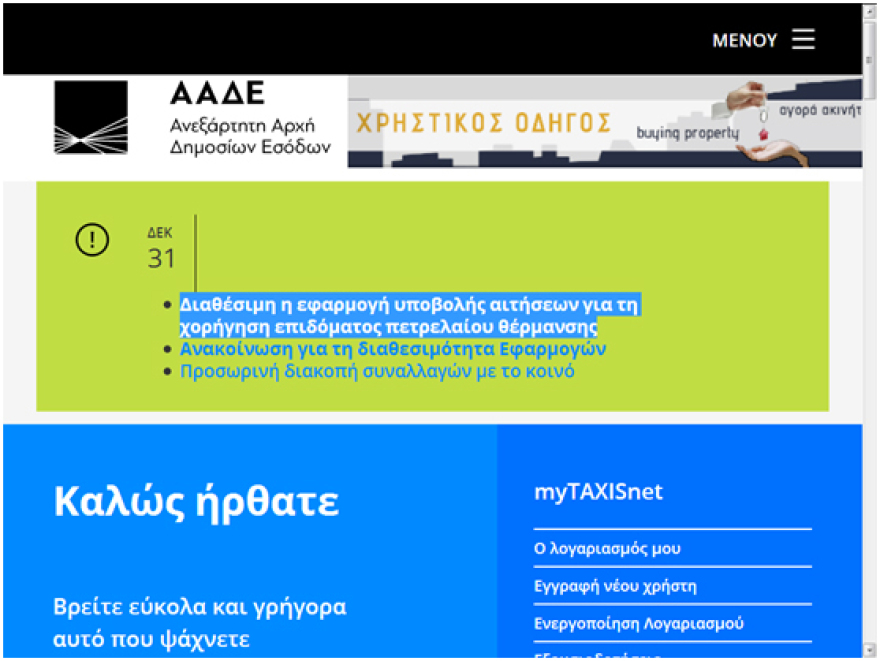880x661 pixels.
Task: Open Ο λογαριασμός μου in myTAXISnet
Action: coord(607,548)
